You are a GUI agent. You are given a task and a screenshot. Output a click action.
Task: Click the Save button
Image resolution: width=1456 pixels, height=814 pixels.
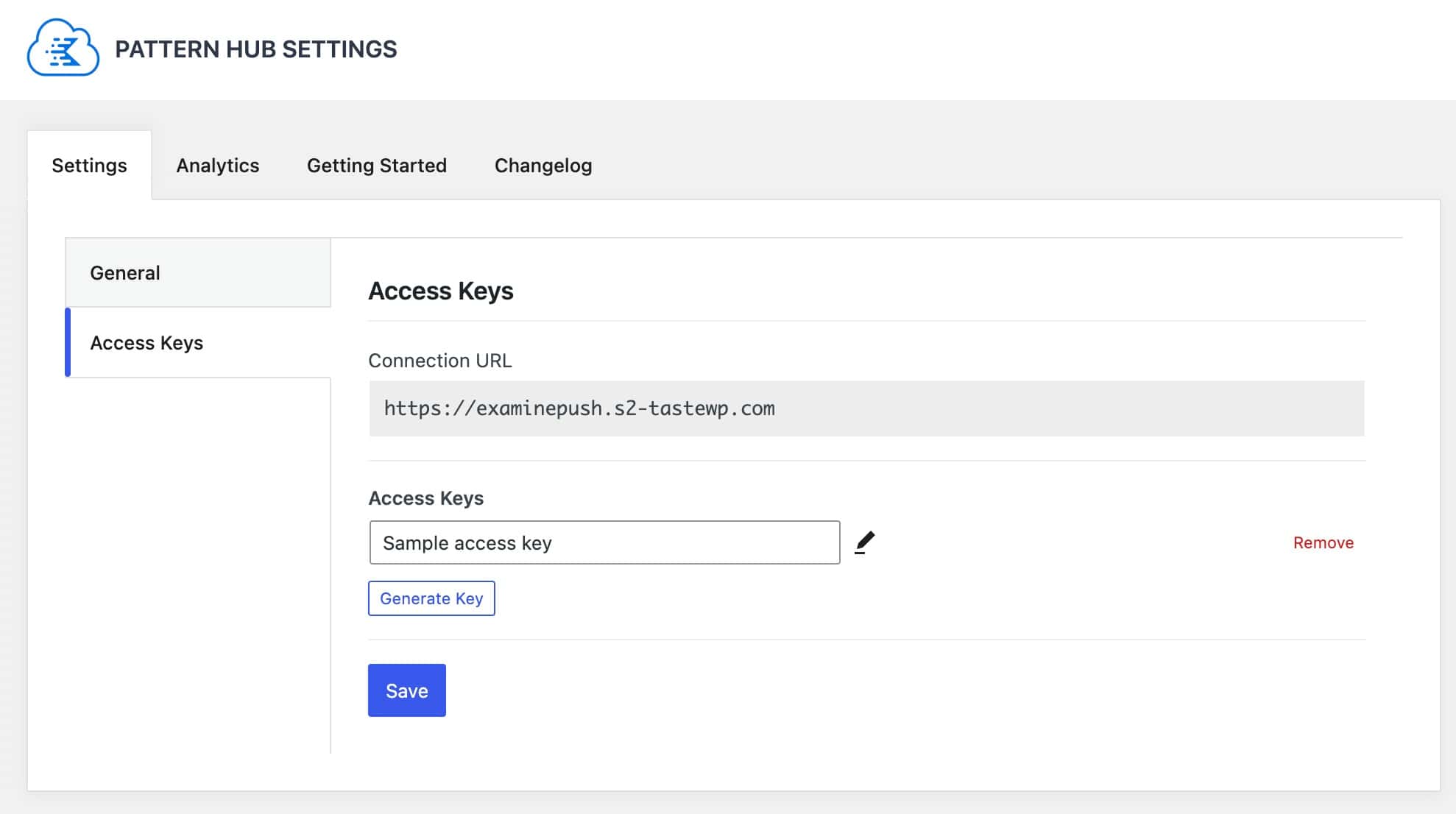coord(407,690)
